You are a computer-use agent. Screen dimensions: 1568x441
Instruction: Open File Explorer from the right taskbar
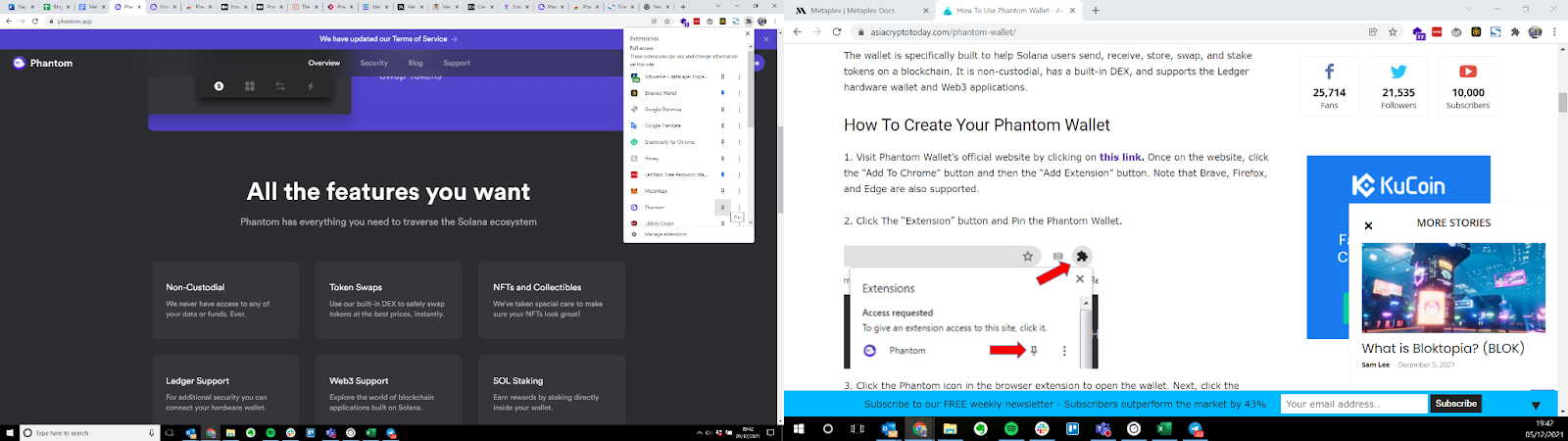tap(950, 429)
